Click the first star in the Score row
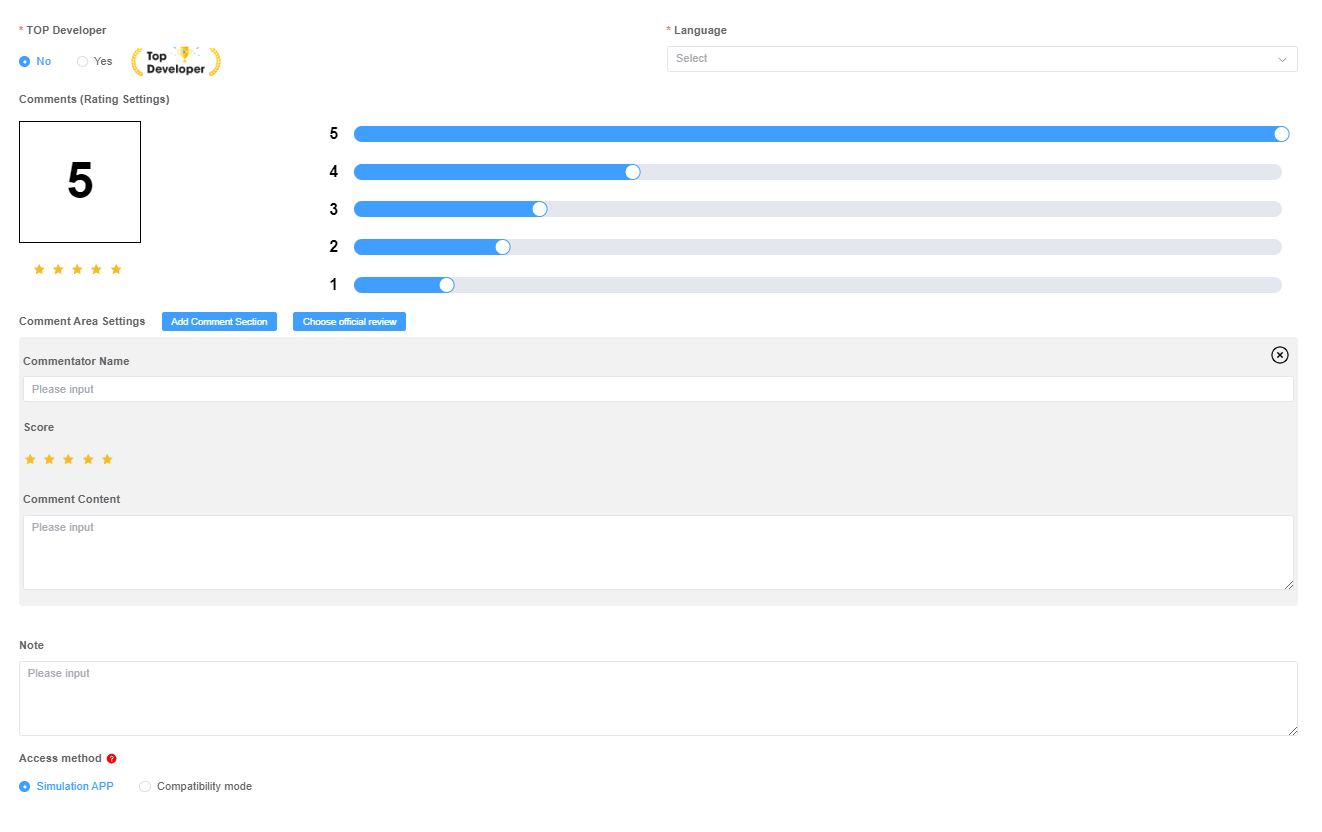This screenshot has width=1322, height=832. [30, 459]
